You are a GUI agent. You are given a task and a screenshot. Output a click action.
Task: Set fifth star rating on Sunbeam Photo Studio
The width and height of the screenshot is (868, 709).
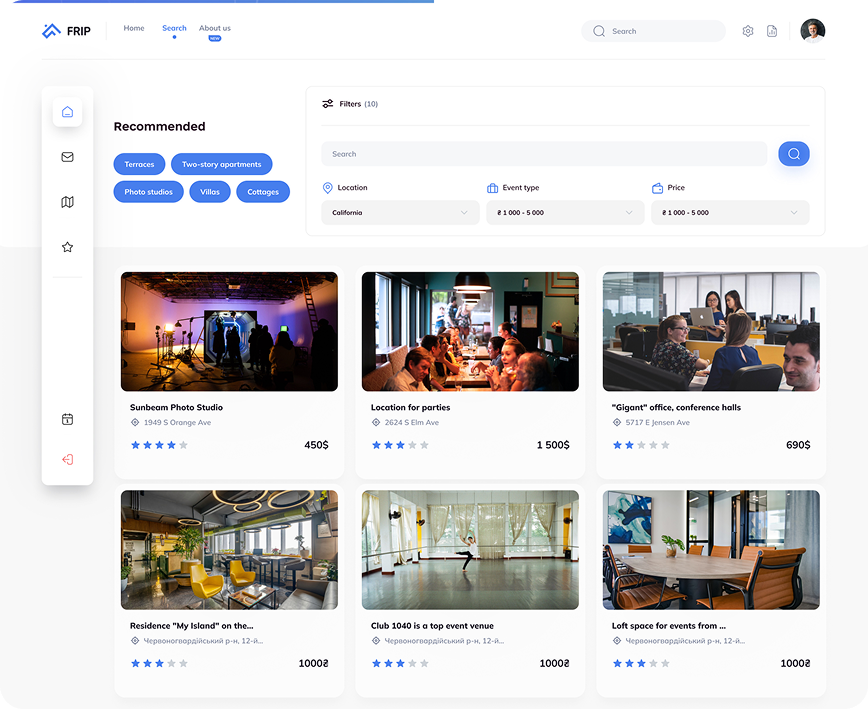(x=183, y=445)
